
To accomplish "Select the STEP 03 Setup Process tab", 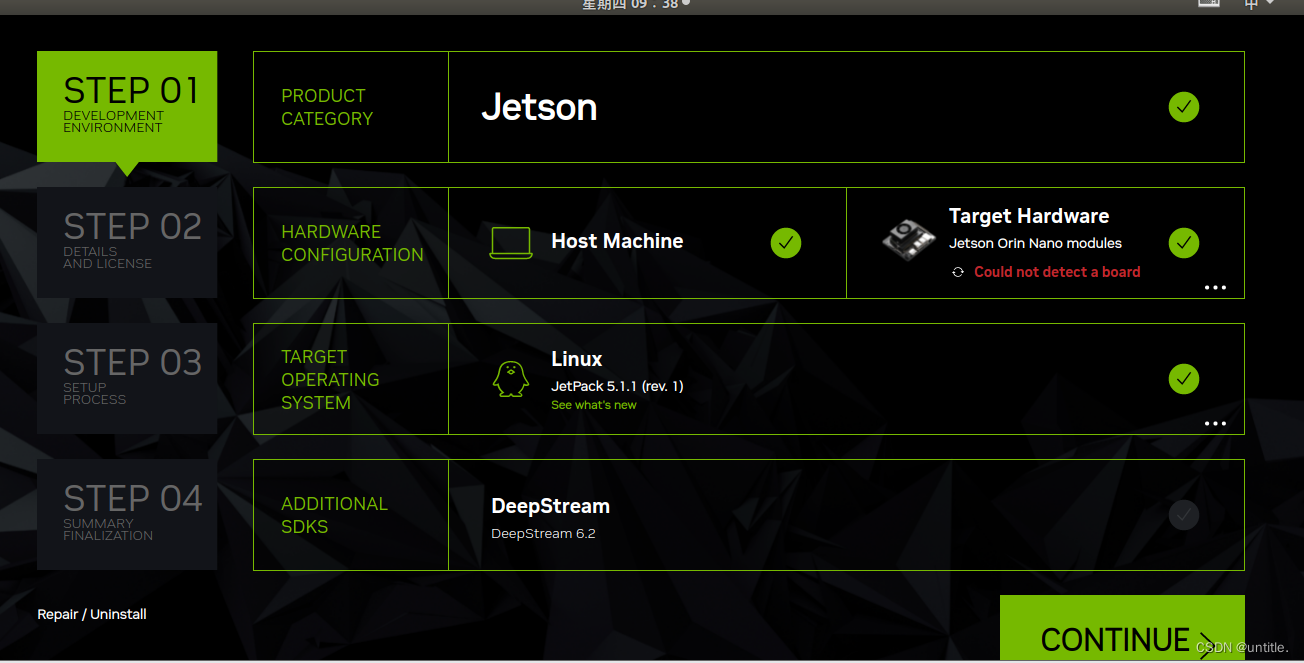I will [127, 378].
